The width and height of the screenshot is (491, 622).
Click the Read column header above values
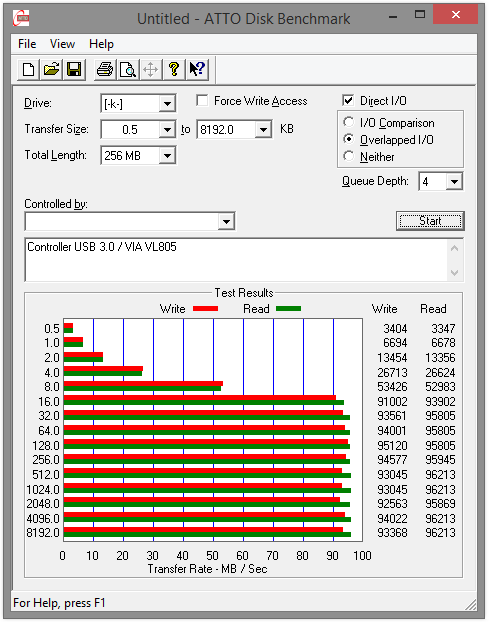pos(433,309)
